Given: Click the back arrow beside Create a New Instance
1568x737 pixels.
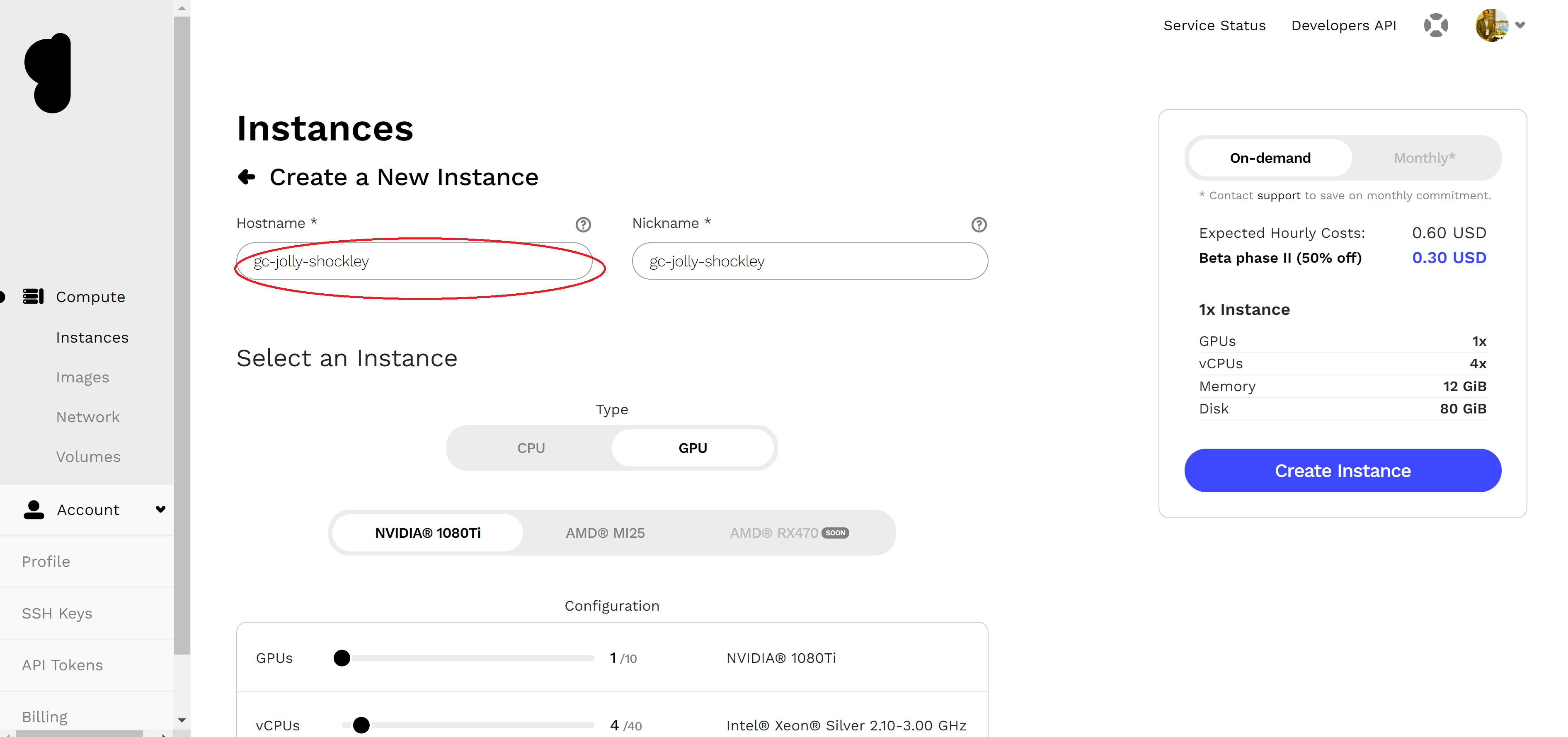Looking at the screenshot, I should pyautogui.click(x=247, y=177).
